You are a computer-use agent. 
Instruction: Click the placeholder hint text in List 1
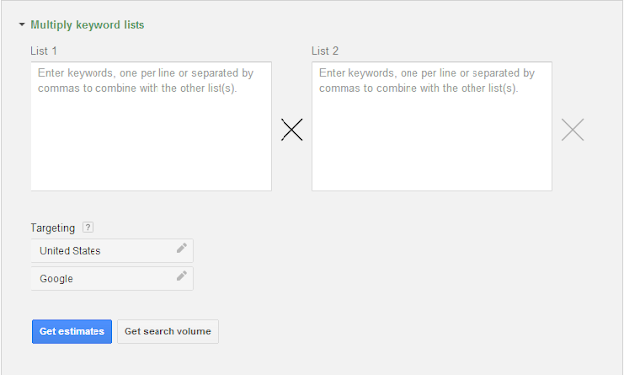[x=146, y=80]
